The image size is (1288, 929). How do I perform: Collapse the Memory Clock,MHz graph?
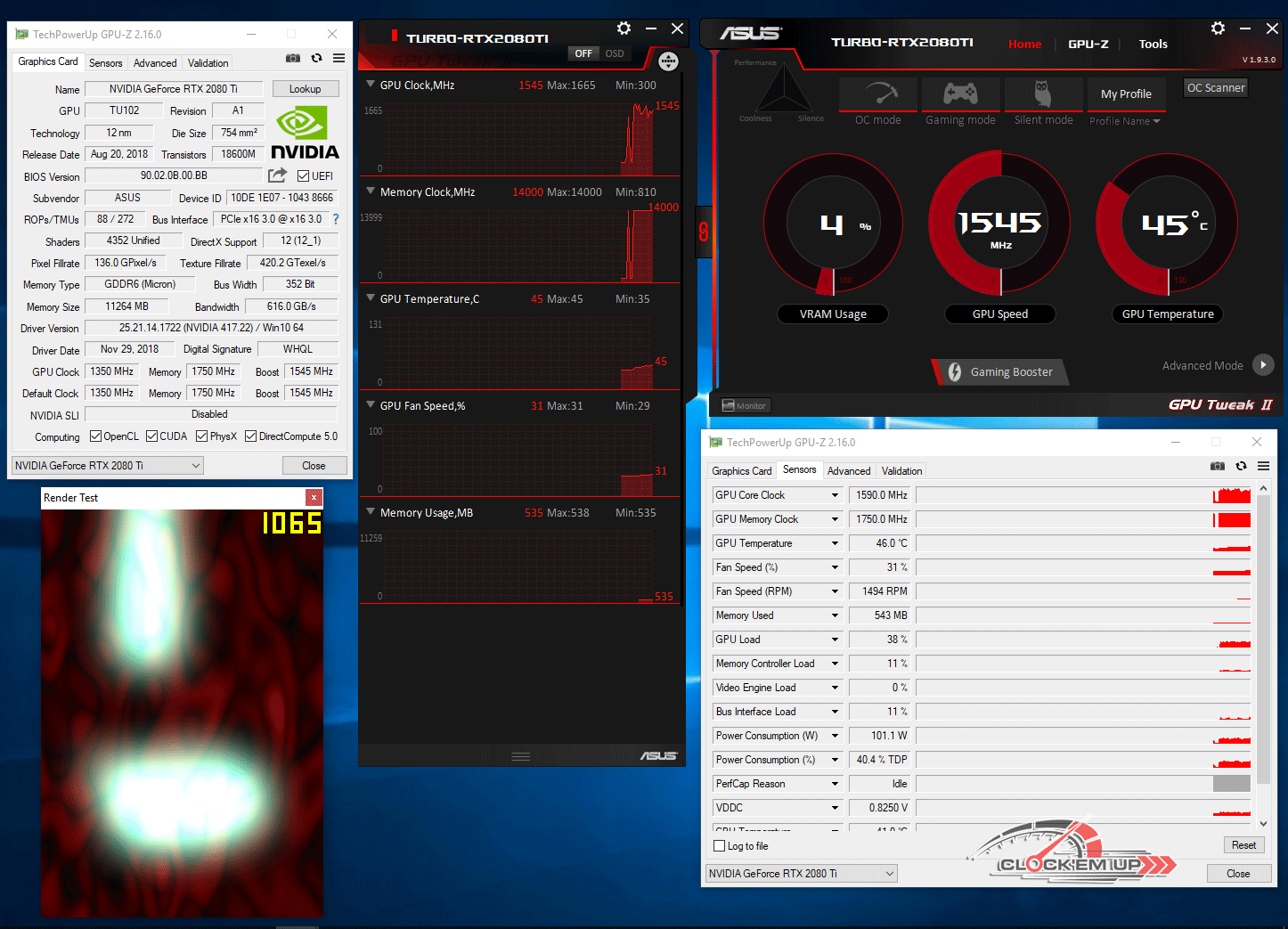tap(371, 192)
